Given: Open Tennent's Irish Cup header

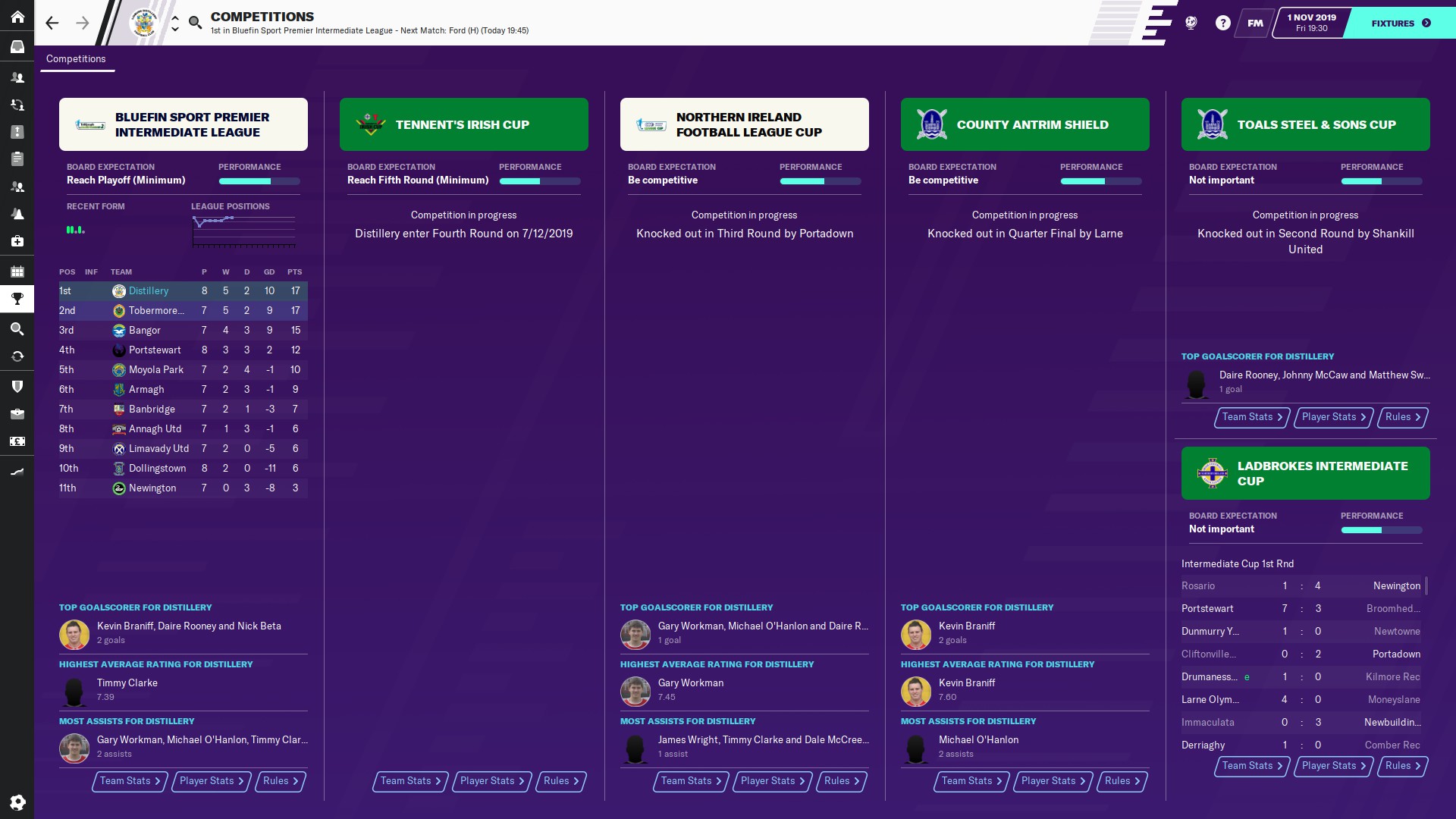Looking at the screenshot, I should 464,124.
